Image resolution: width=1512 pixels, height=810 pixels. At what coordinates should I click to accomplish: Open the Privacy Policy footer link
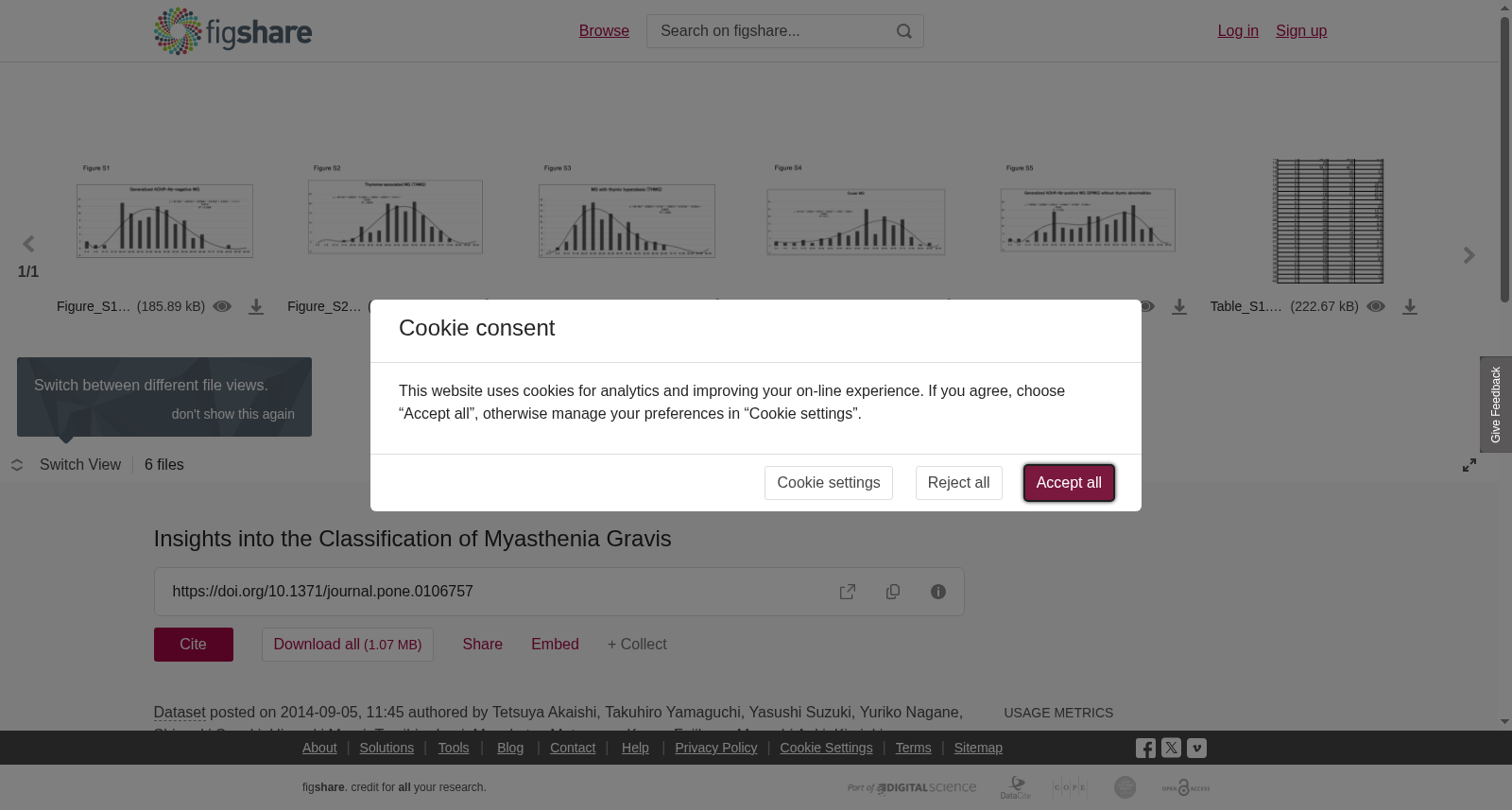click(716, 748)
